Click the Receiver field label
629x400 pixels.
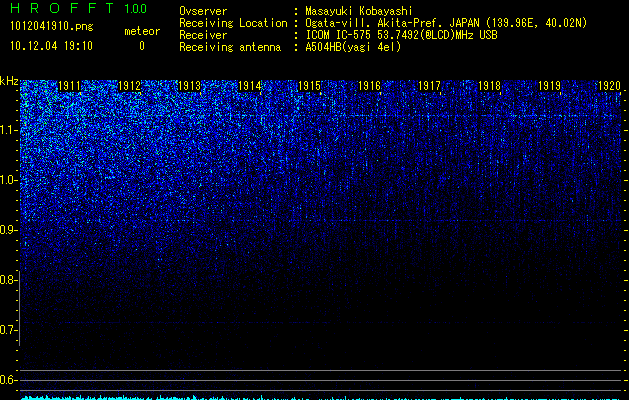point(203,35)
